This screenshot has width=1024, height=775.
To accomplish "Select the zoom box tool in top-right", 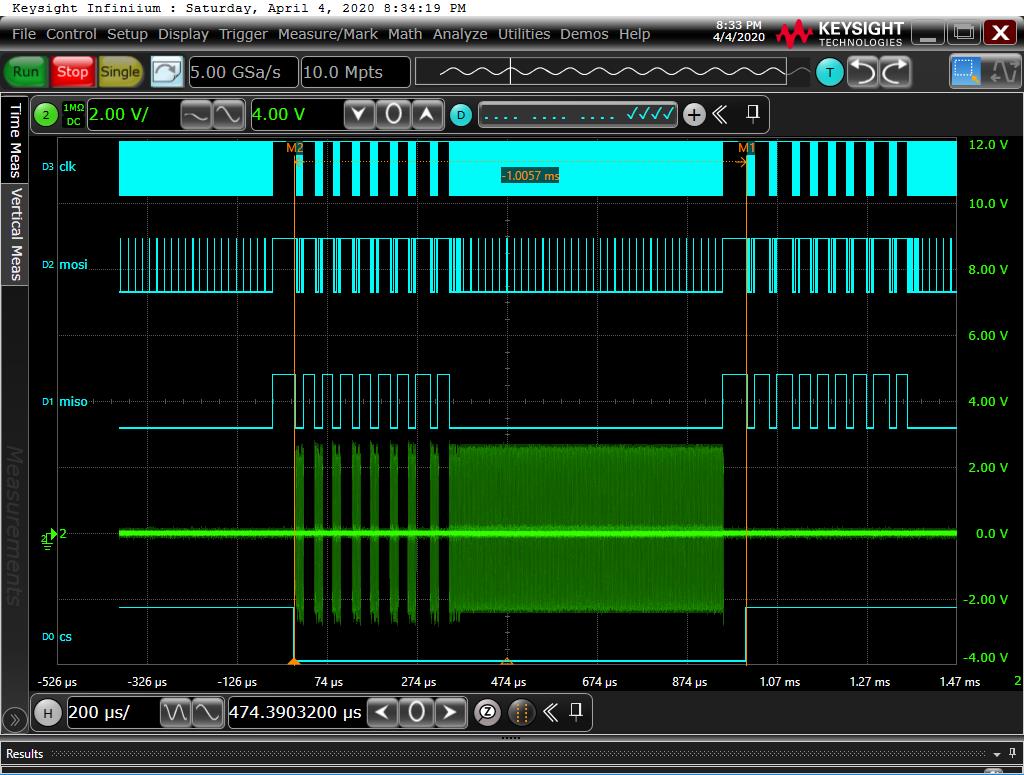I will click(966, 72).
